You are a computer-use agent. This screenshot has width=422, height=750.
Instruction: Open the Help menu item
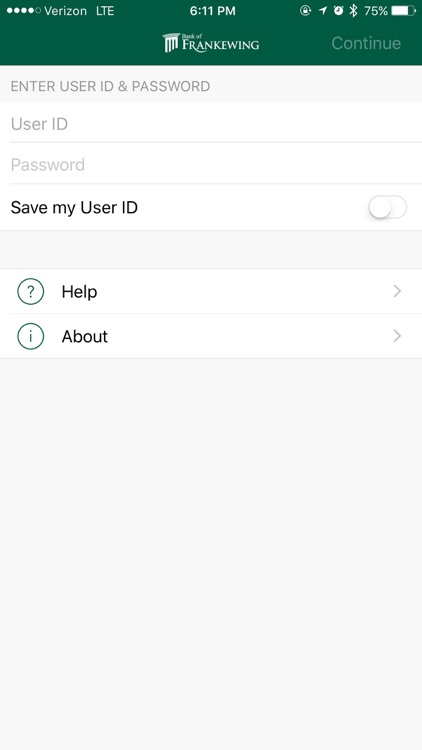(x=211, y=291)
